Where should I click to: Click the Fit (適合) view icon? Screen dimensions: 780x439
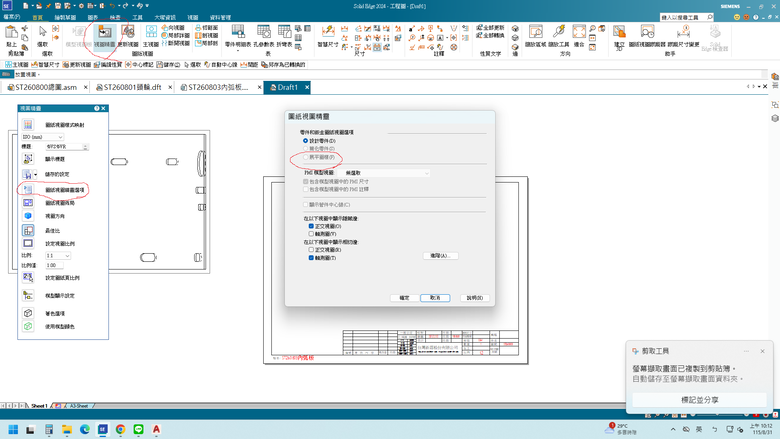coord(579,36)
